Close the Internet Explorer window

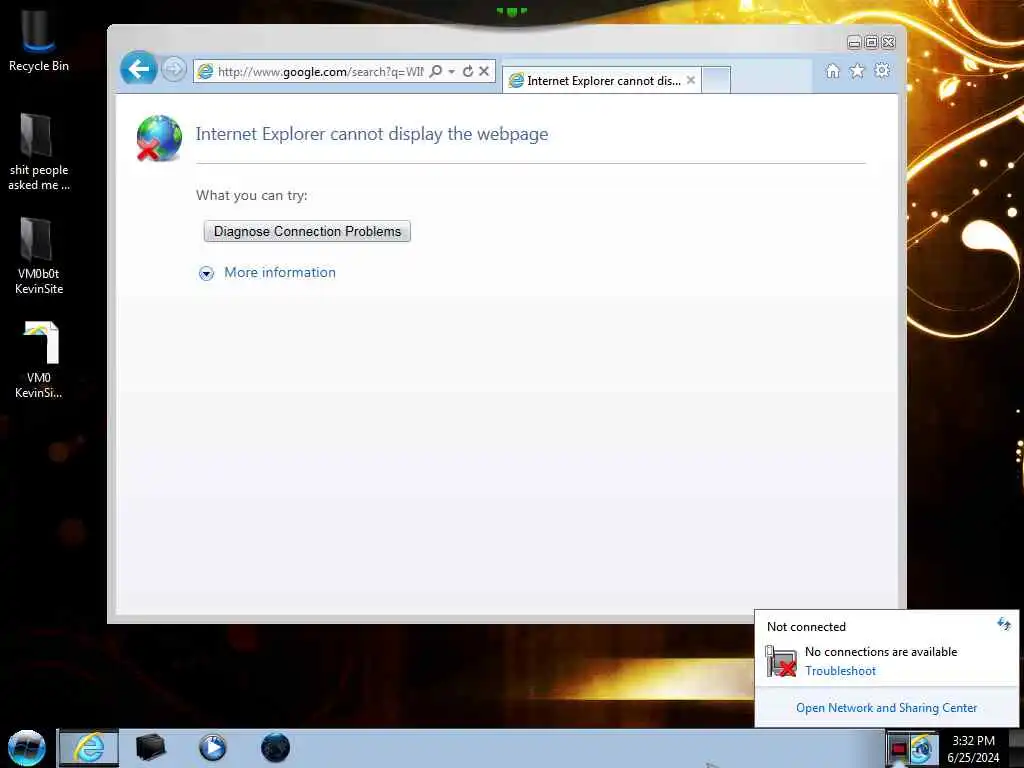pos(888,42)
